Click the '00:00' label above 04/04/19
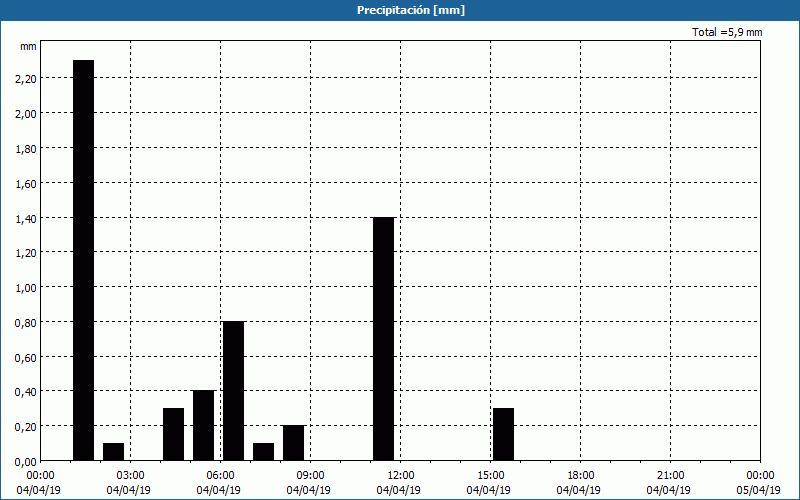 pyautogui.click(x=40, y=476)
